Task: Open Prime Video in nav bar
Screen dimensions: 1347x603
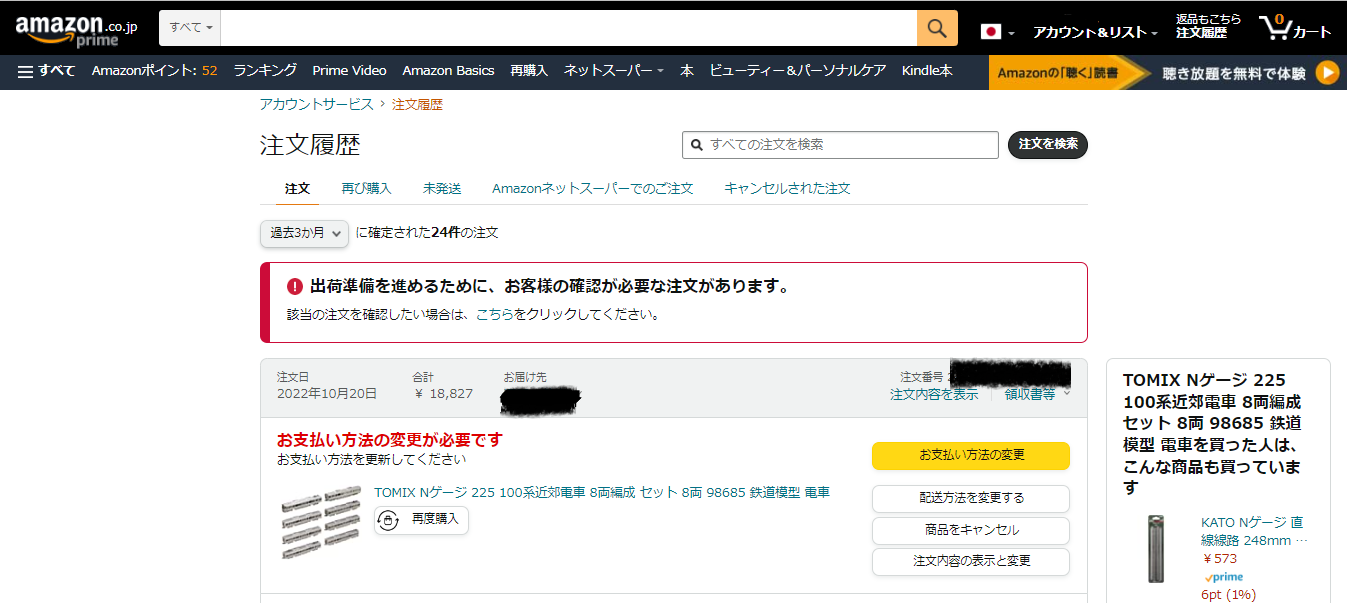Action: [349, 71]
